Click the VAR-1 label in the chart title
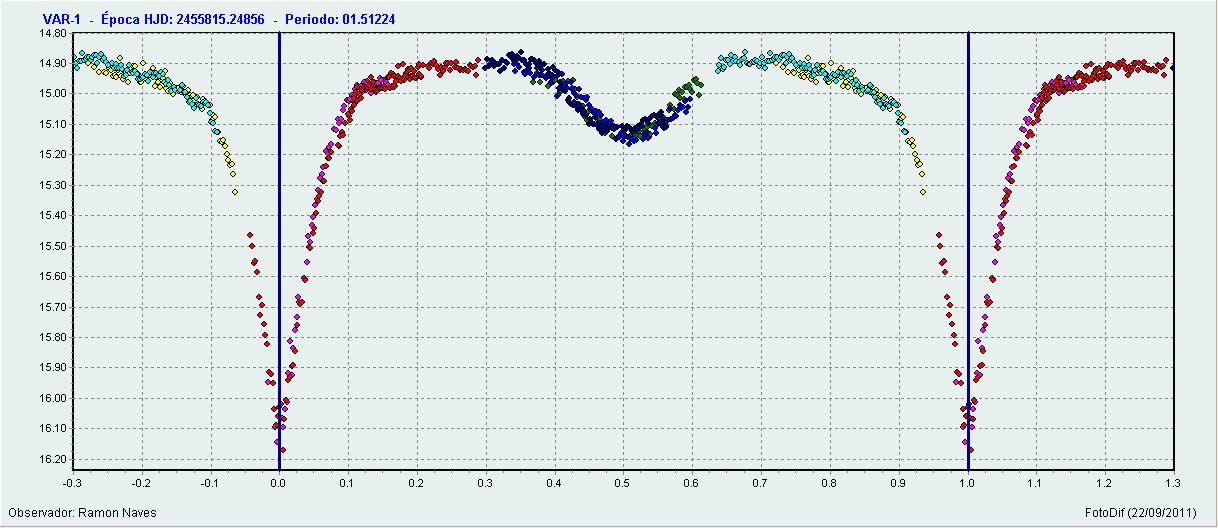Viewport: 1218px width, 528px height. pyautogui.click(x=61, y=19)
